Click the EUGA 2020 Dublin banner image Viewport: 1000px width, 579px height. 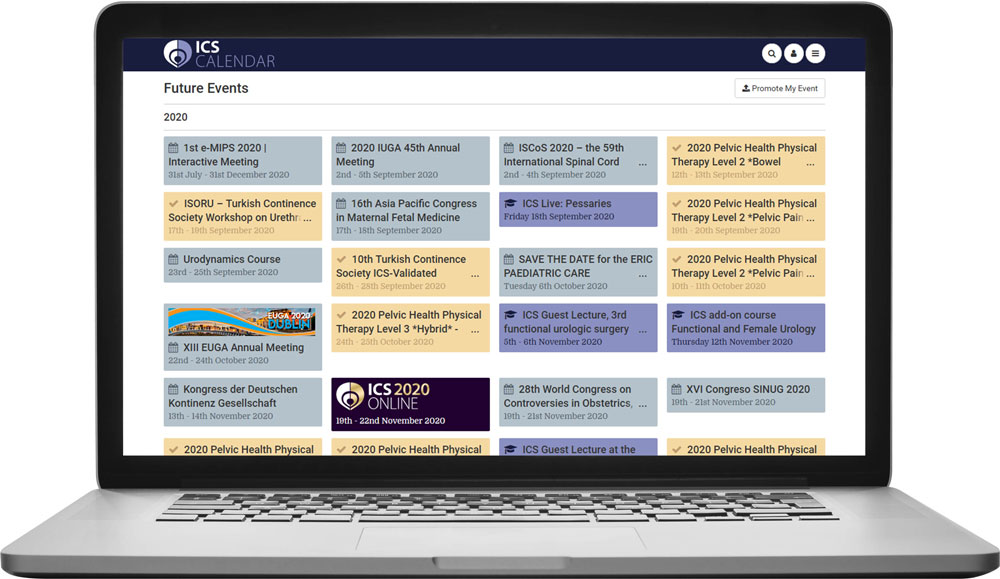click(x=242, y=321)
